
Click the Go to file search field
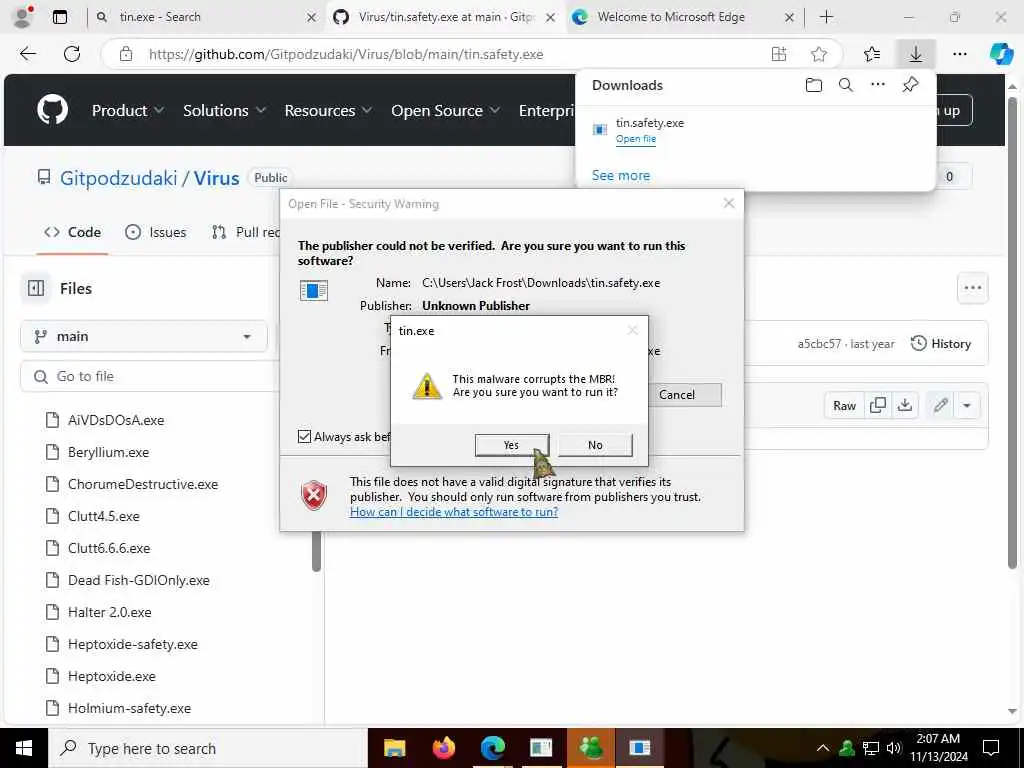pos(150,376)
